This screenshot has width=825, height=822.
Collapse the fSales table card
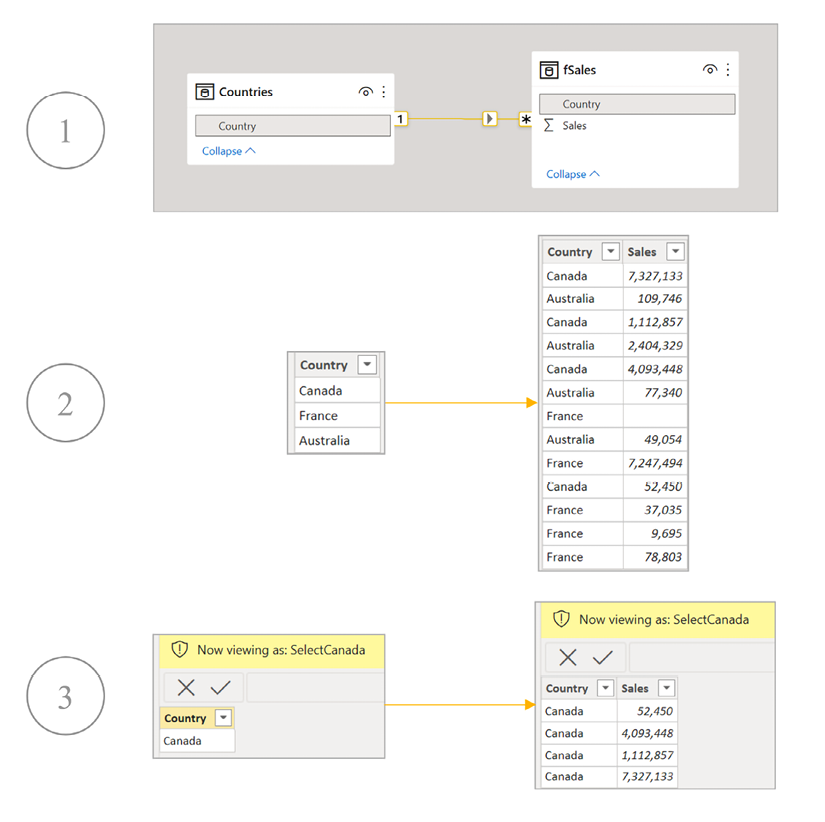pos(572,174)
